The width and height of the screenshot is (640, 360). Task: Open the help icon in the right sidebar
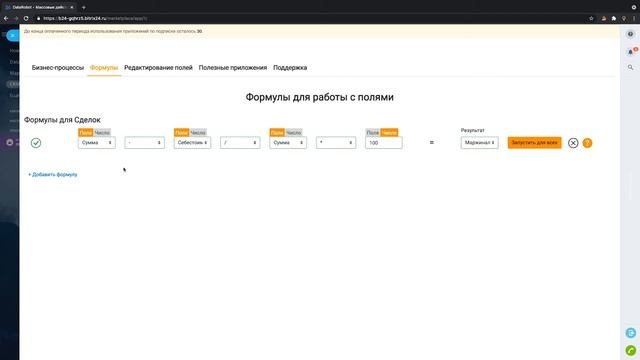point(630,34)
